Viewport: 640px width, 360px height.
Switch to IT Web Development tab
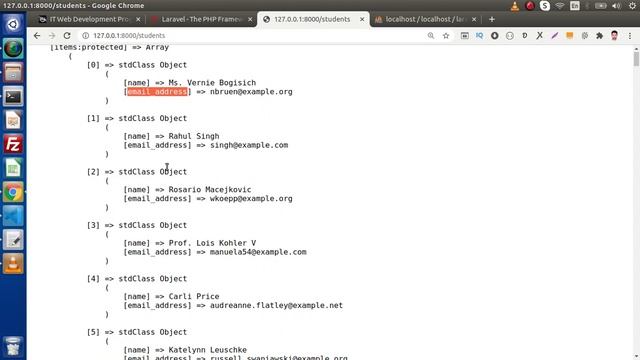pyautogui.click(x=89, y=19)
